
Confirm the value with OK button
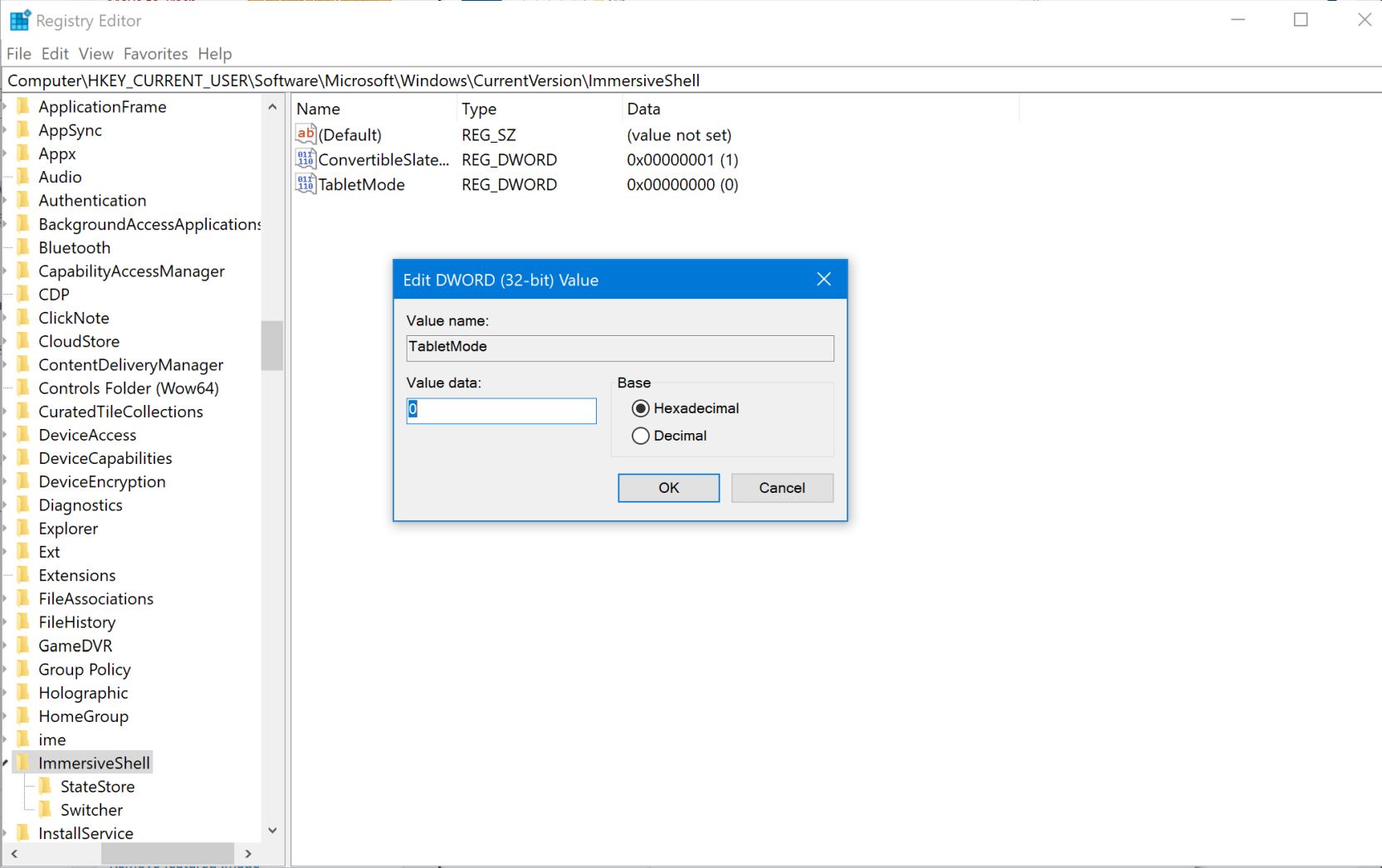(668, 488)
